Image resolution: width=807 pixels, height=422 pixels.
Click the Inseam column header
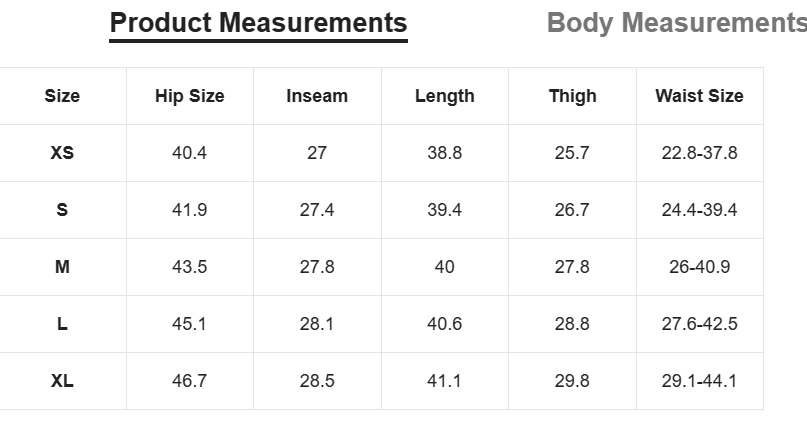click(317, 96)
